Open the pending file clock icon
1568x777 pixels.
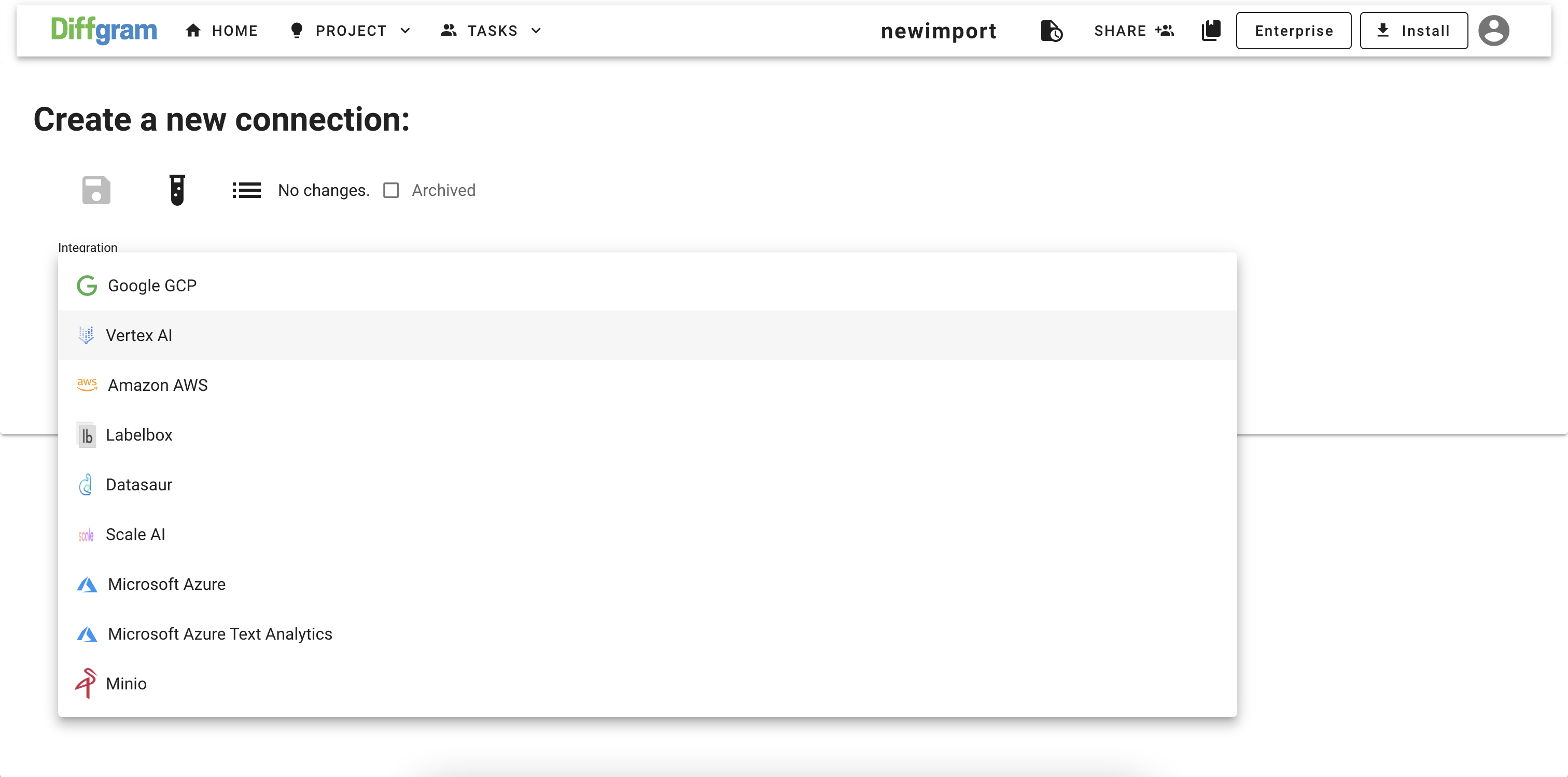coord(1051,31)
